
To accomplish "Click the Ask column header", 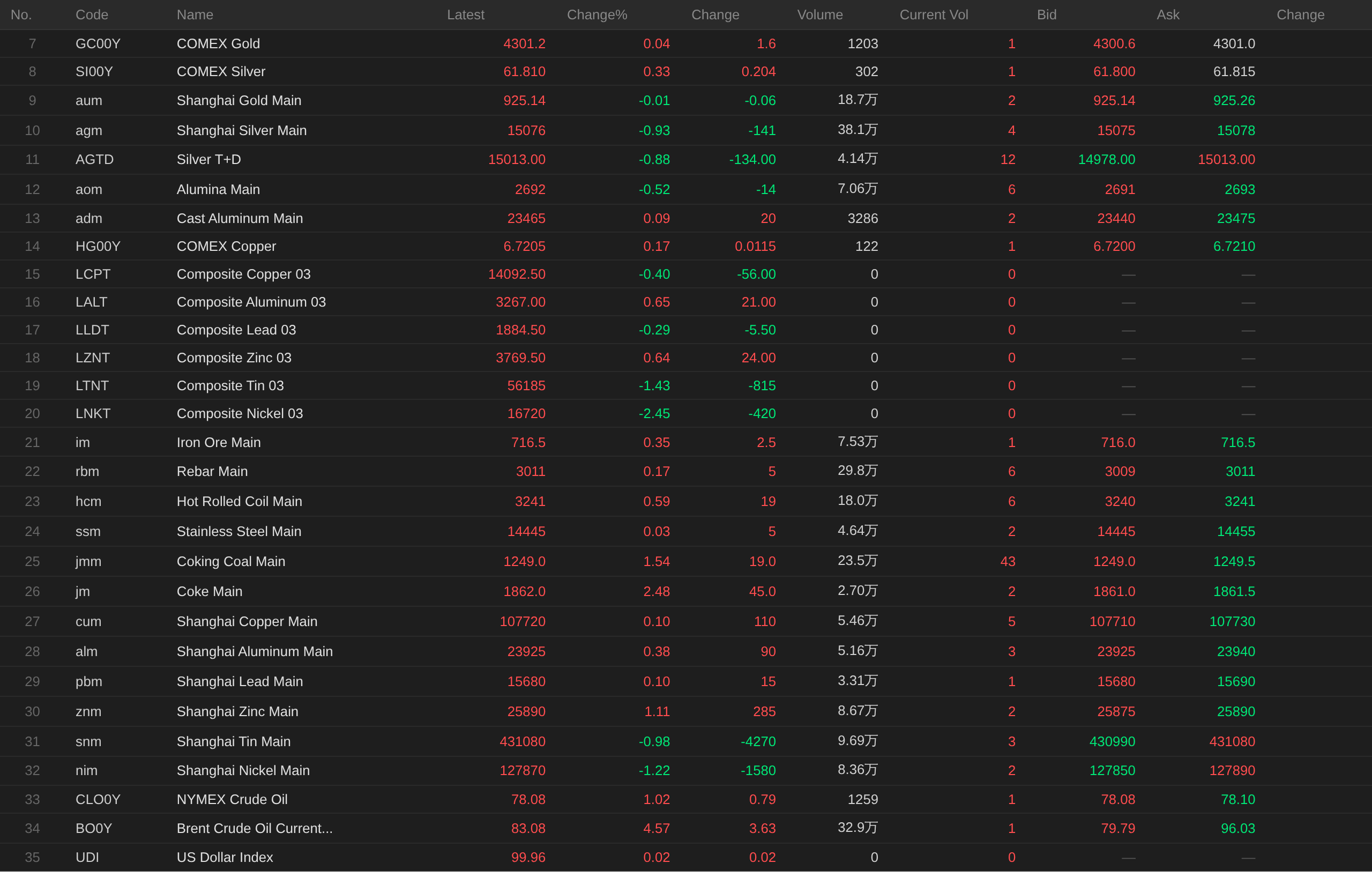I will (1168, 15).
